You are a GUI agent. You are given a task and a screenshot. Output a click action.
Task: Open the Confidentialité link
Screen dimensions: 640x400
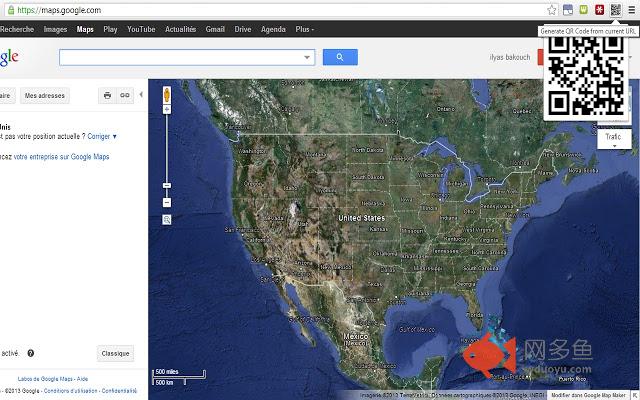click(x=119, y=391)
